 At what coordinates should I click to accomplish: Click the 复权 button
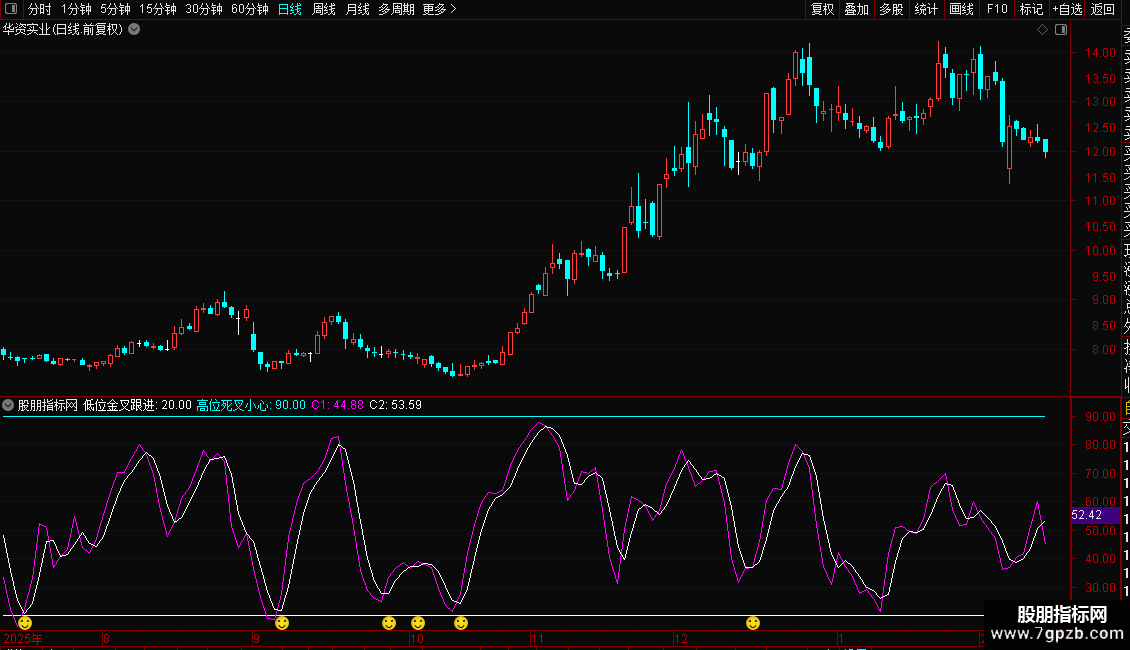click(x=822, y=9)
